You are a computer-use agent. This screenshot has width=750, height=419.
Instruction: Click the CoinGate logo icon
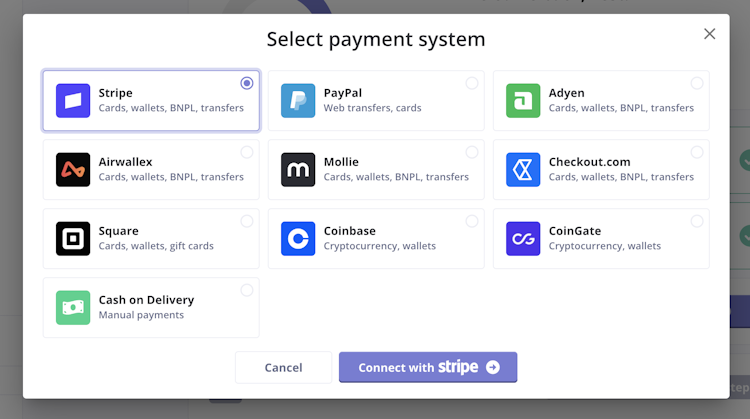[523, 238]
